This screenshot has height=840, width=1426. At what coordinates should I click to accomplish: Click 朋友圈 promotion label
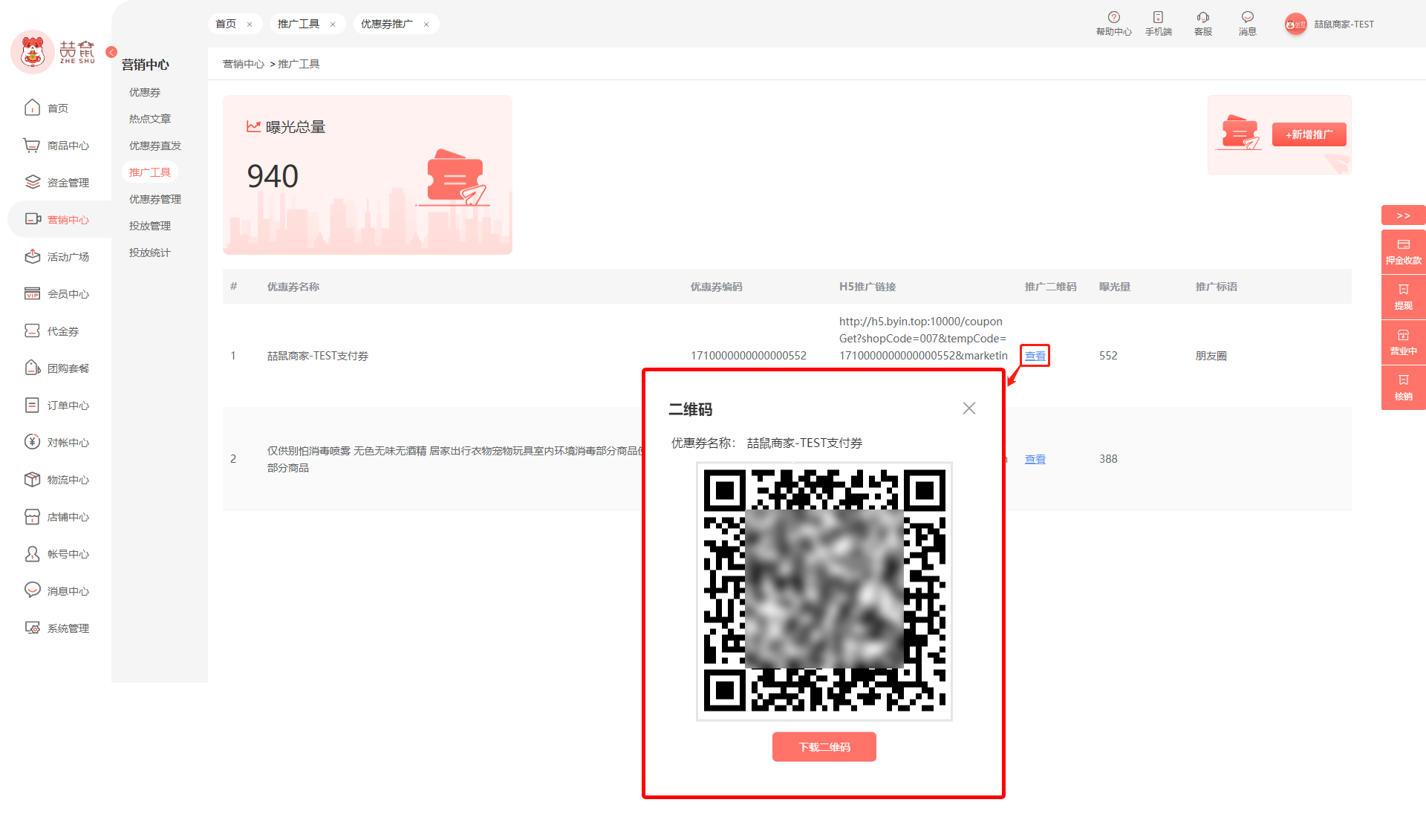coord(1211,356)
